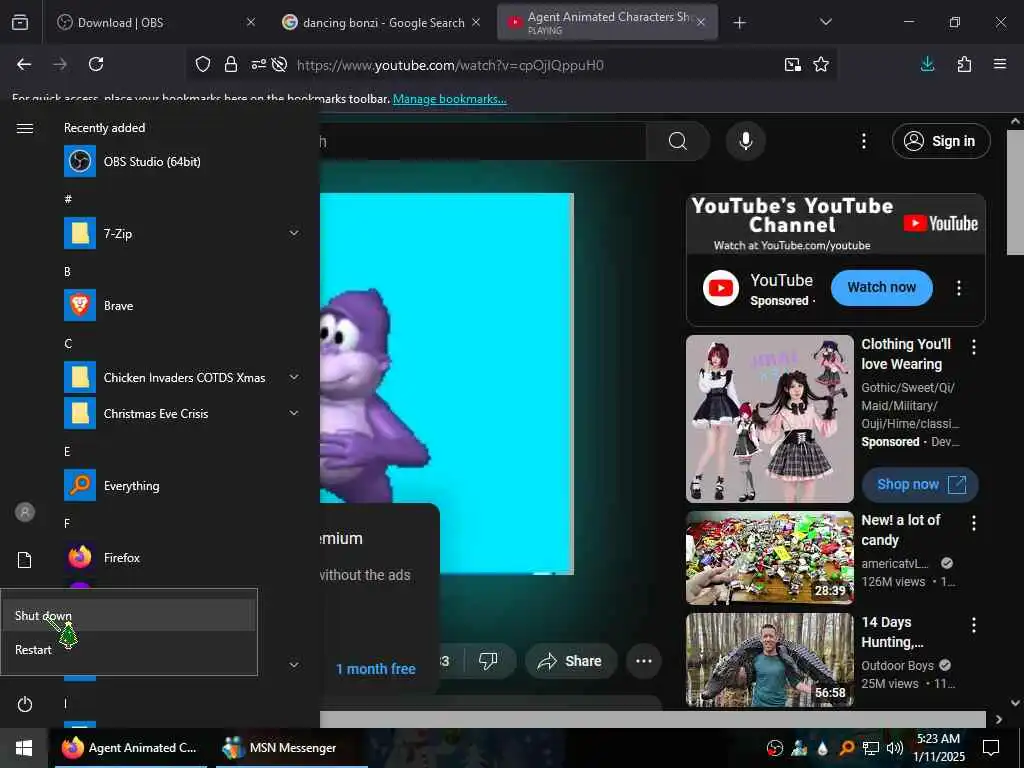Select the Agent Animated Characters tab

tap(607, 22)
